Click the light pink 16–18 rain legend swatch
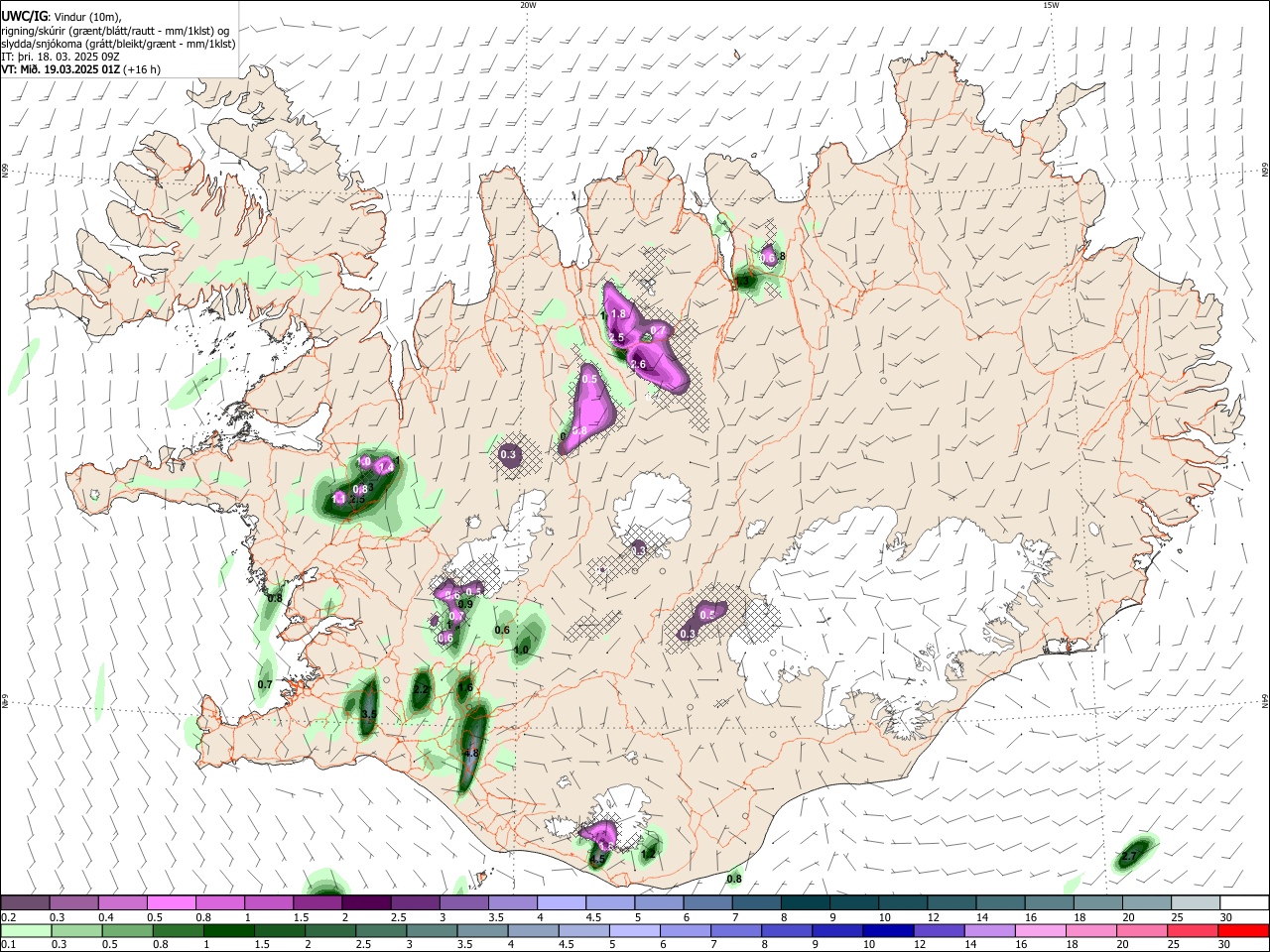 1041,930
